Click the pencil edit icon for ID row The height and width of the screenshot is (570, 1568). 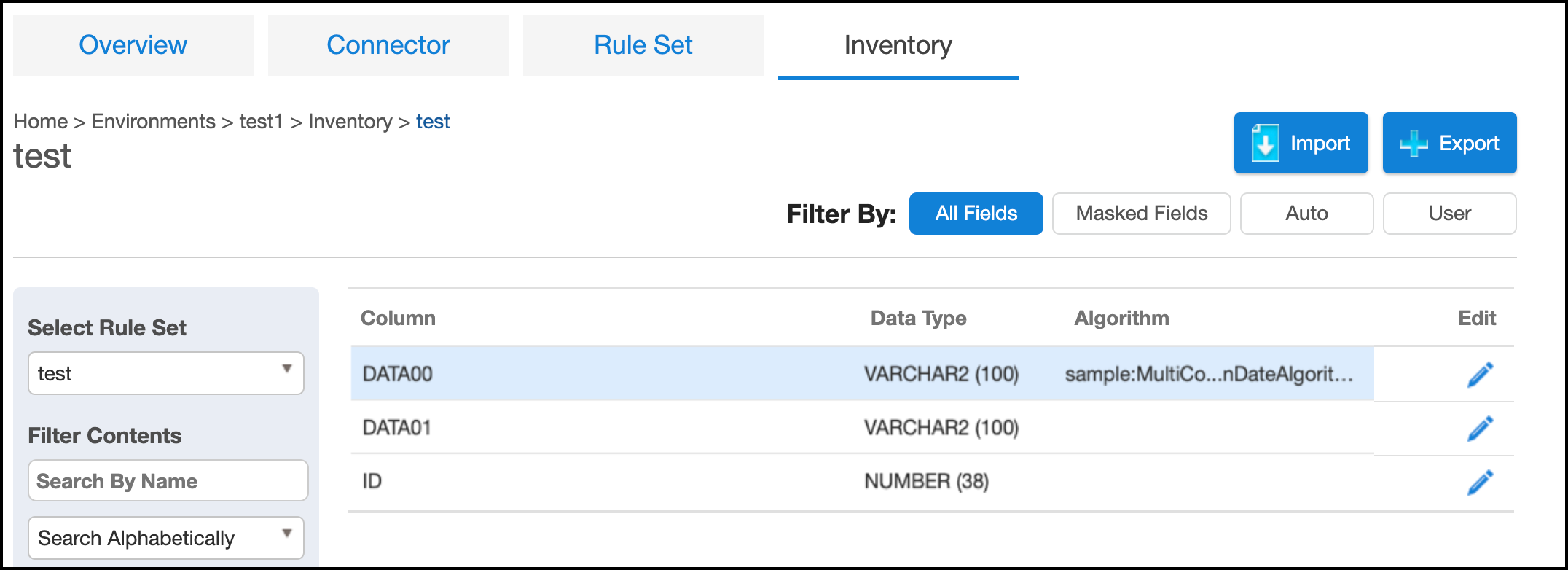(1480, 483)
